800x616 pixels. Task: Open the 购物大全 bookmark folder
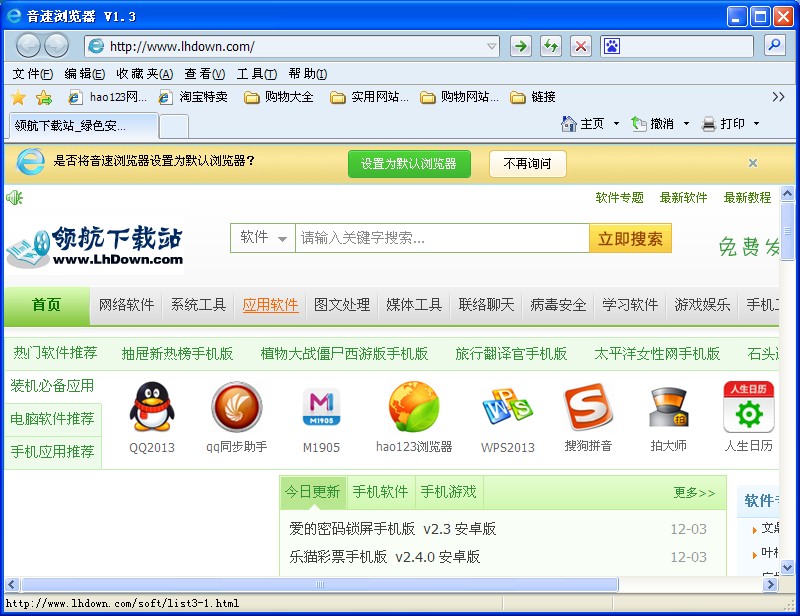click(x=279, y=97)
